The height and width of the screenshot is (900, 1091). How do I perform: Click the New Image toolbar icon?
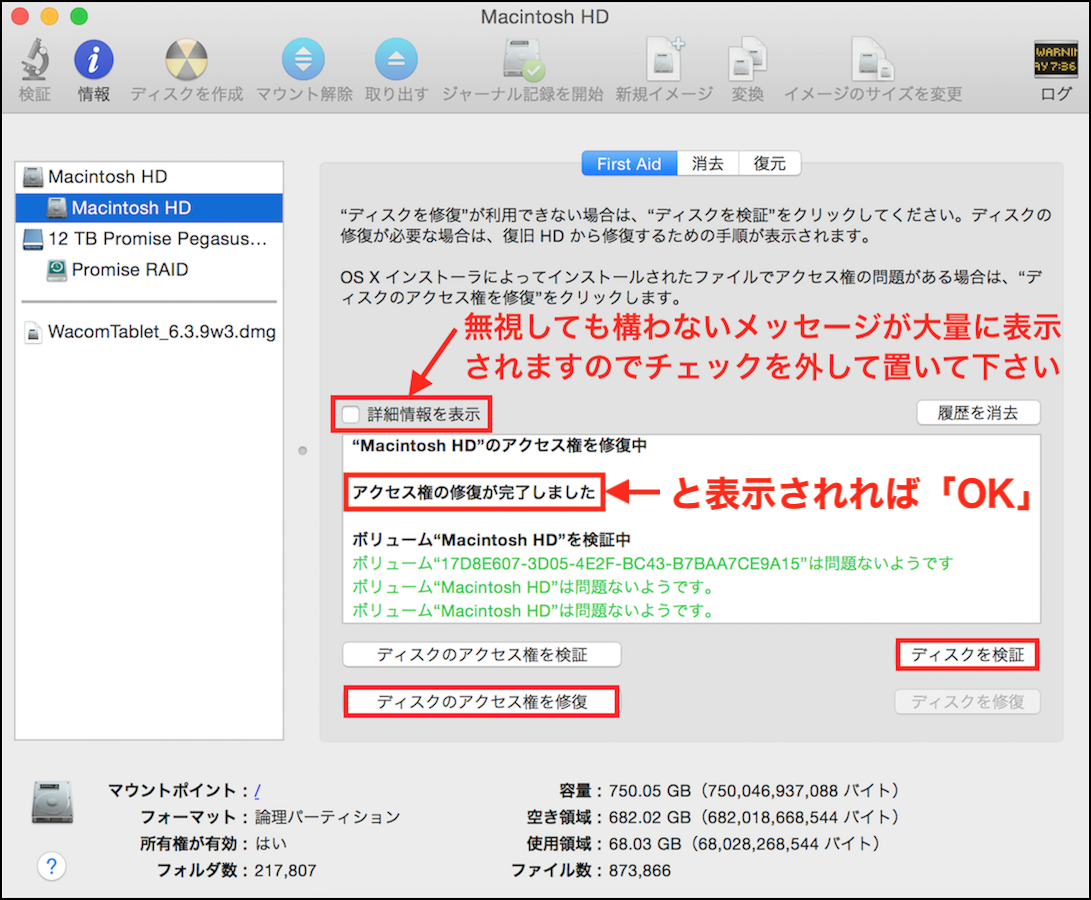[x=664, y=60]
